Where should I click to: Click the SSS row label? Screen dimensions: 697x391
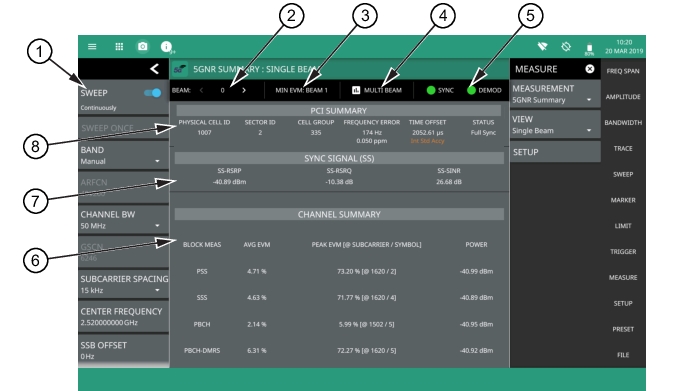202,298
